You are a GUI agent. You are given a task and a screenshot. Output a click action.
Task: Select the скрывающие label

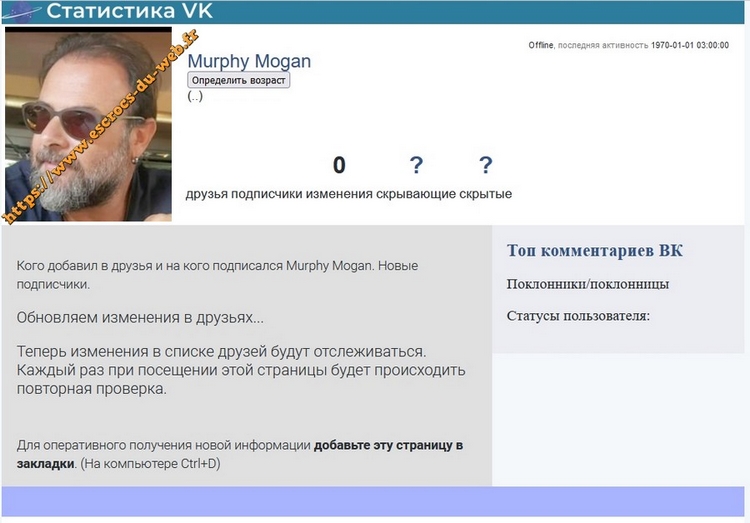tap(416, 194)
